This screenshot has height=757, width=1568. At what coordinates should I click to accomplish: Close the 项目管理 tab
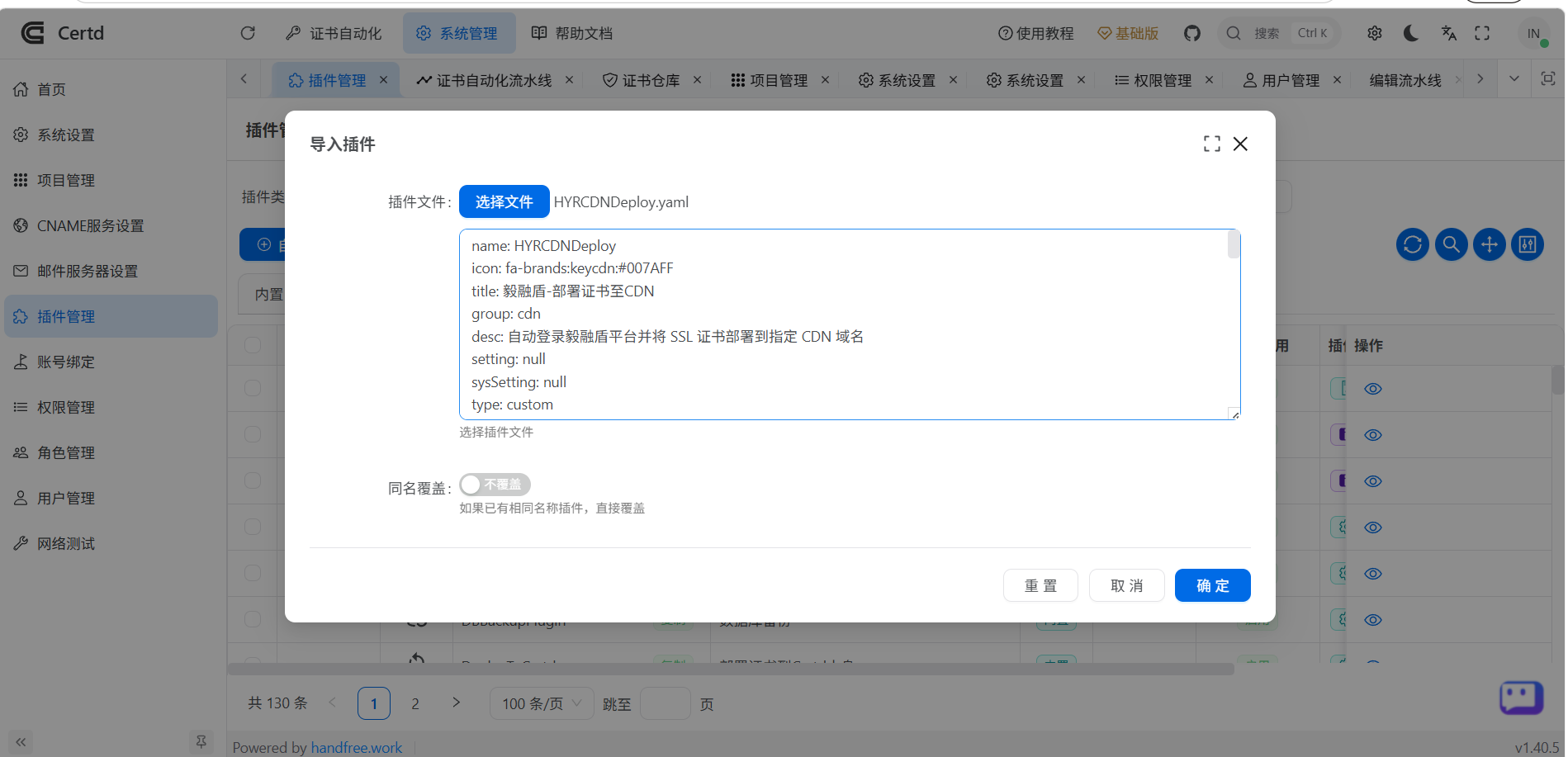(825, 80)
